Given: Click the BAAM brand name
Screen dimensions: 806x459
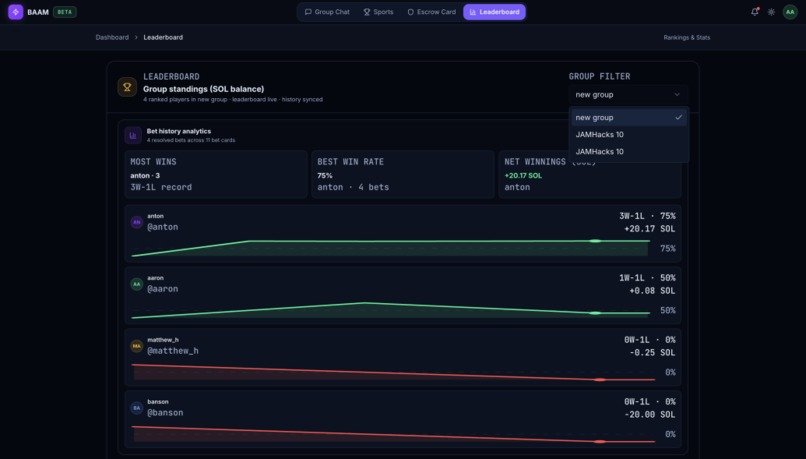Looking at the screenshot, I should (x=38, y=12).
